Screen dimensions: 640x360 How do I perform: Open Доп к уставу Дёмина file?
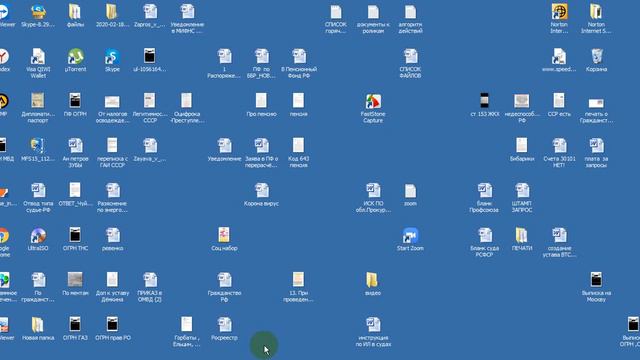pos(112,281)
